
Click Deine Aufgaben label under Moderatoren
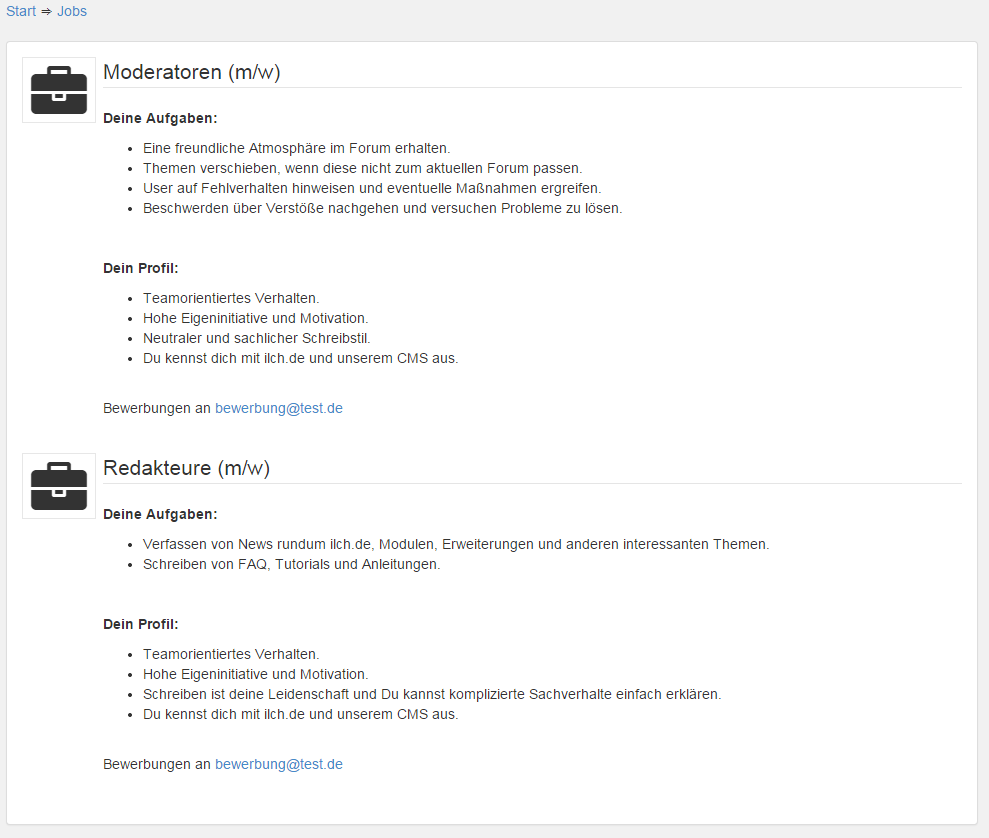click(160, 119)
